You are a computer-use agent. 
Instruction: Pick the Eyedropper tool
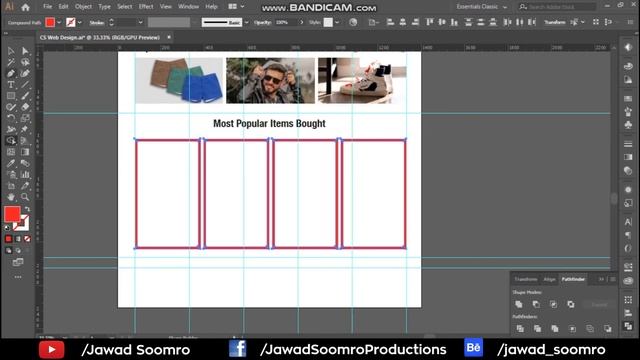pyautogui.click(x=11, y=163)
